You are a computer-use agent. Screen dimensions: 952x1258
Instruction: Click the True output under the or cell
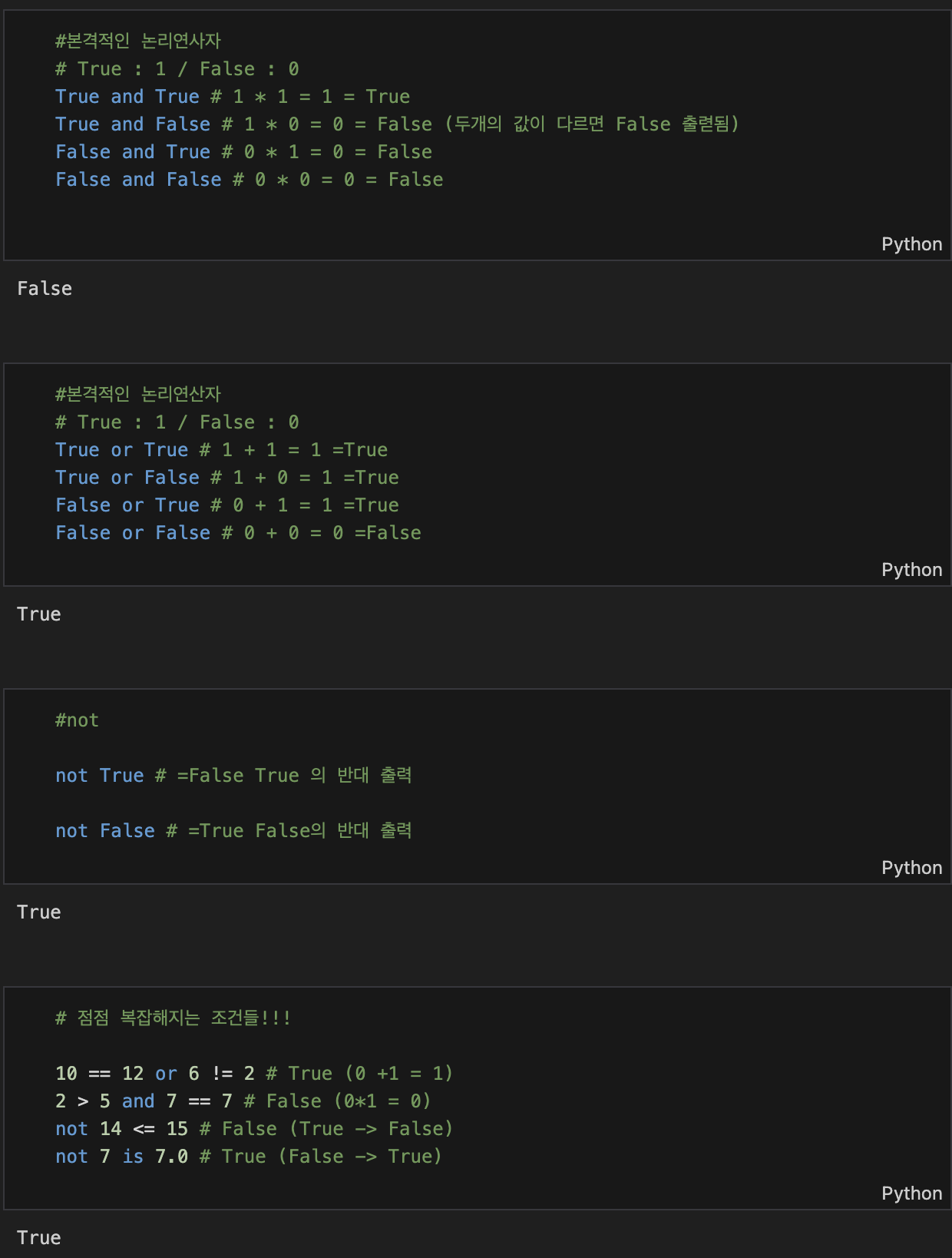pos(39,614)
